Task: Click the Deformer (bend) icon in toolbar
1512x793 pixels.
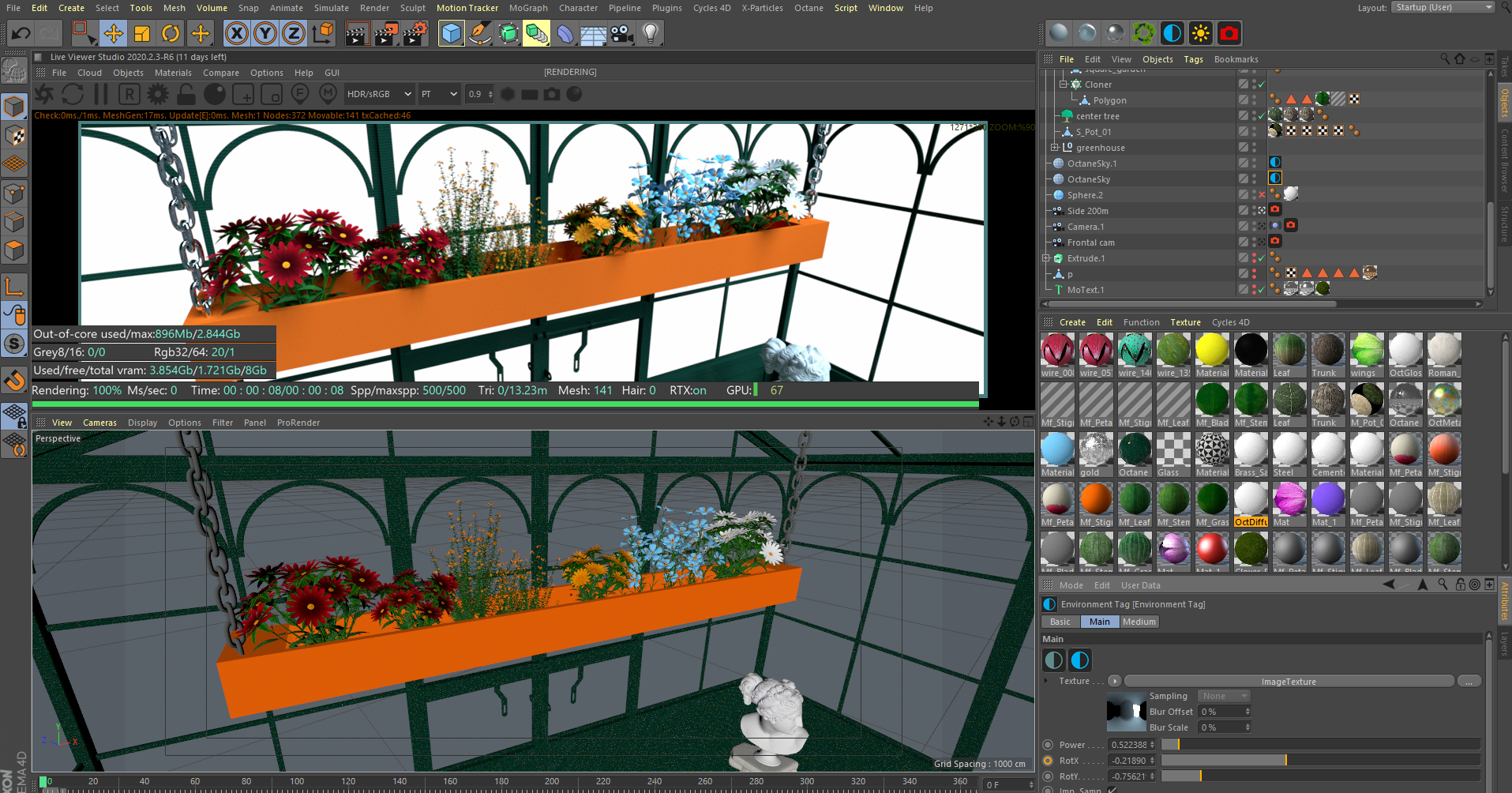Action: point(565,33)
